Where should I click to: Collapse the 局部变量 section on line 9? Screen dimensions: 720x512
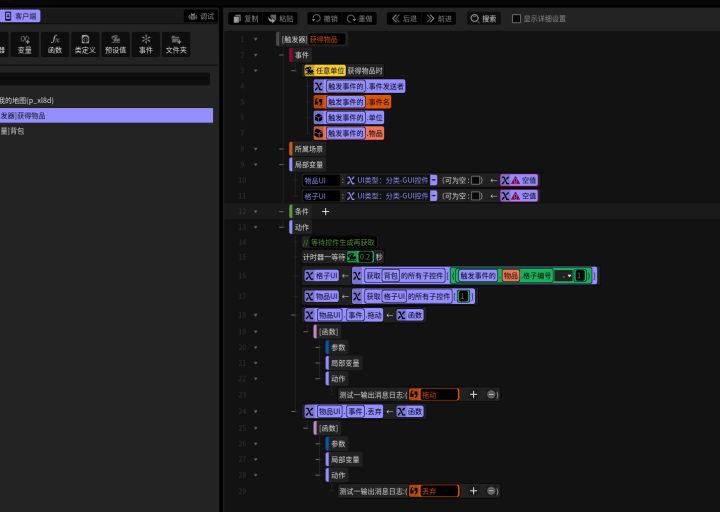coord(281,164)
